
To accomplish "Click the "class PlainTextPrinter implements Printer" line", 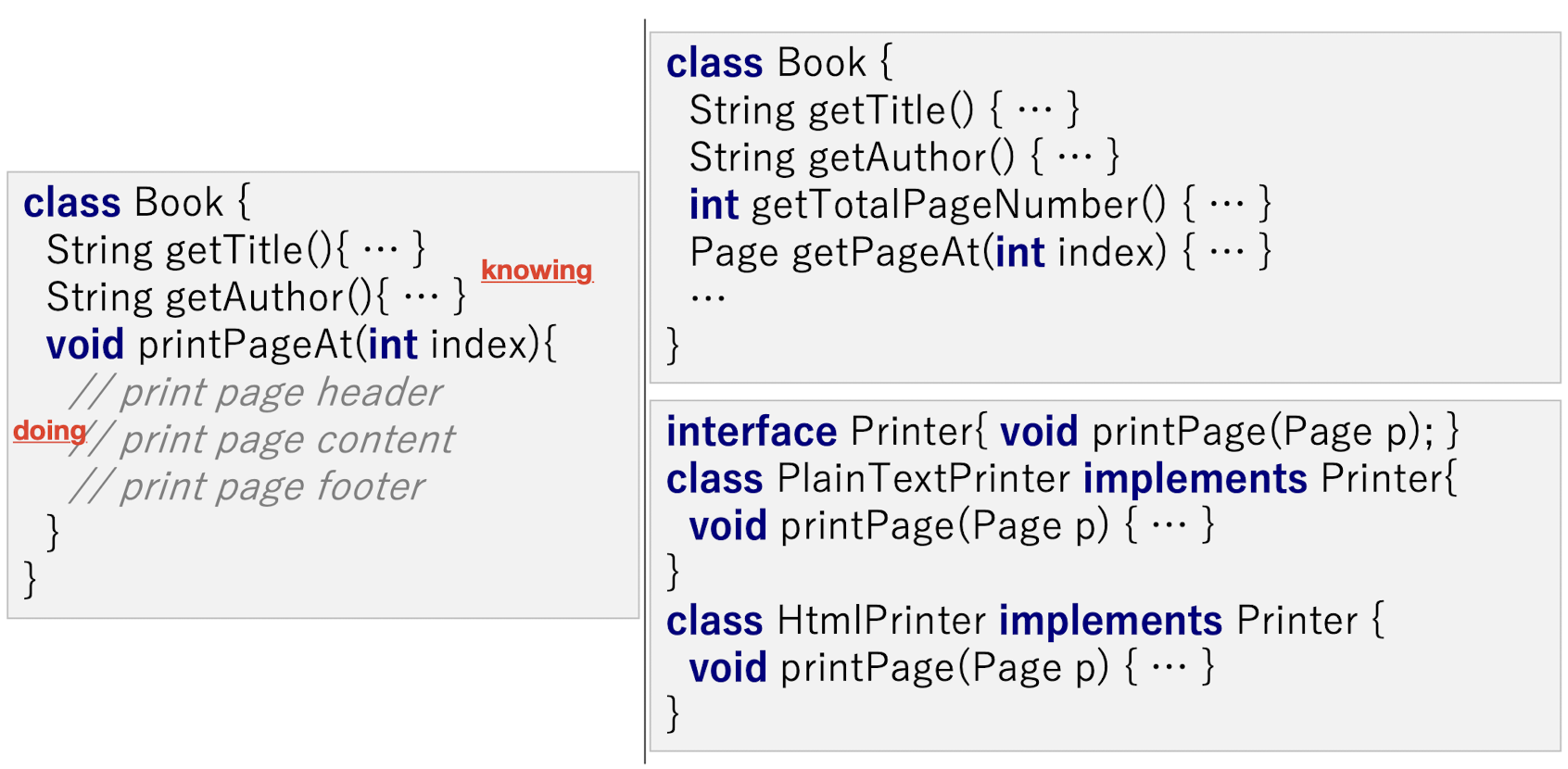I will [x=1062, y=479].
